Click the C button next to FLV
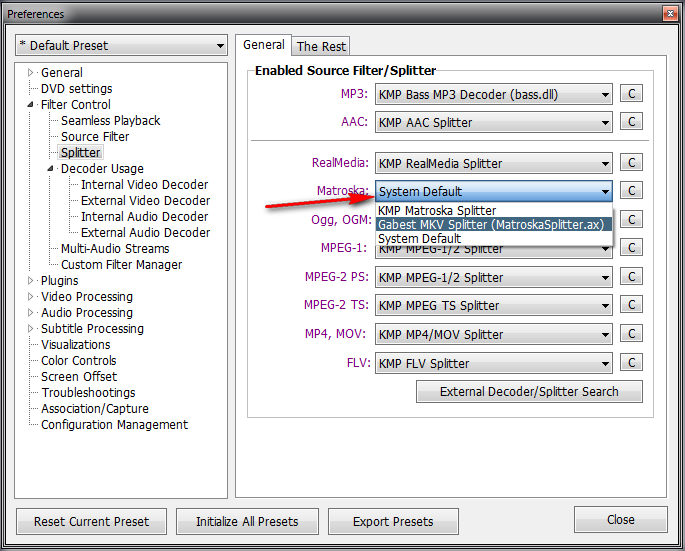 631,363
